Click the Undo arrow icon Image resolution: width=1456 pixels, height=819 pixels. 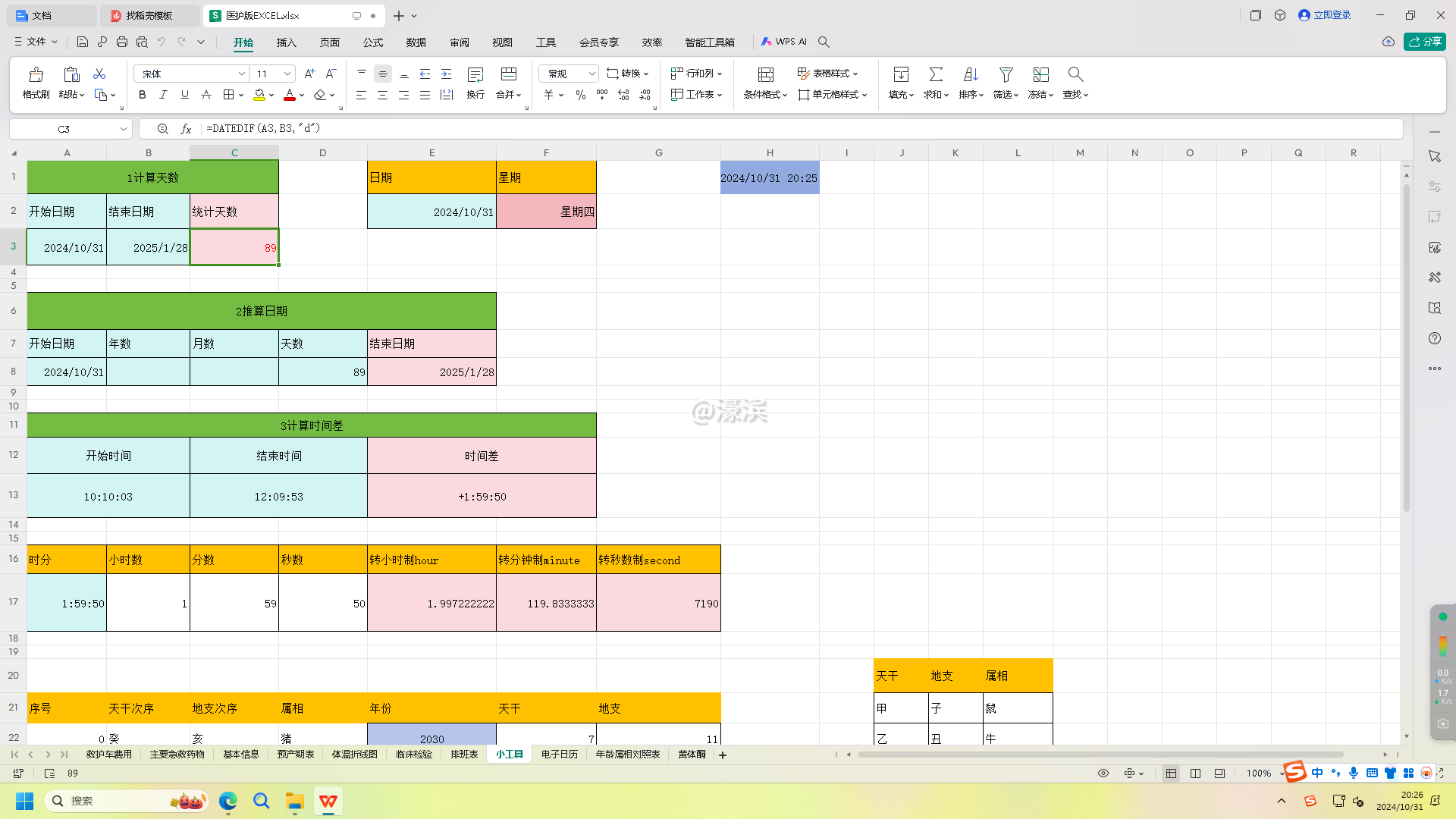click(x=162, y=42)
